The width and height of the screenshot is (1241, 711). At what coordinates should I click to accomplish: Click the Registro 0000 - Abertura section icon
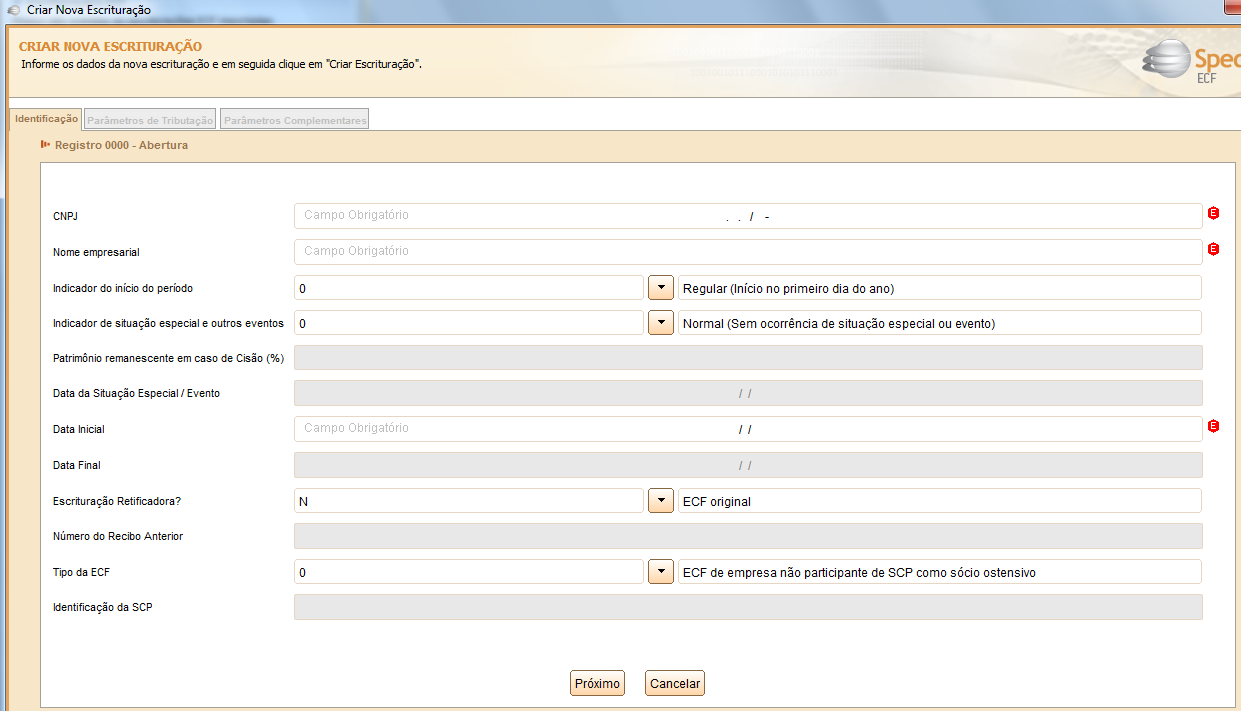pyautogui.click(x=45, y=145)
